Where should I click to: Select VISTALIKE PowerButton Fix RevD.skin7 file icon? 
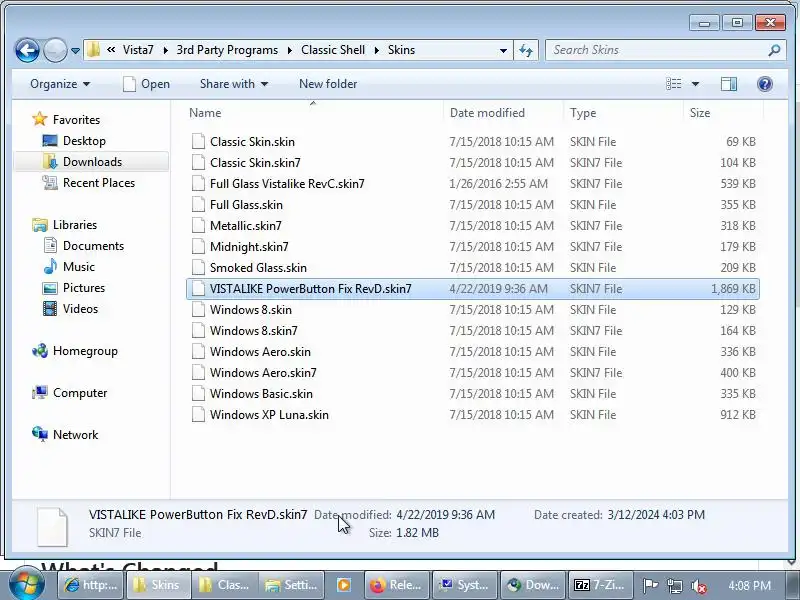point(198,288)
